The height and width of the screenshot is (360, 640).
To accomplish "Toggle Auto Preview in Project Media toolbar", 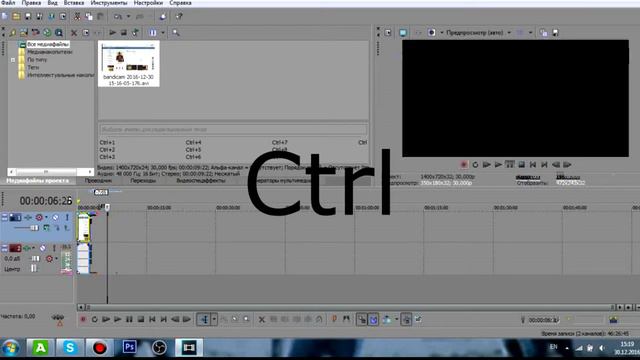I will [135, 33].
